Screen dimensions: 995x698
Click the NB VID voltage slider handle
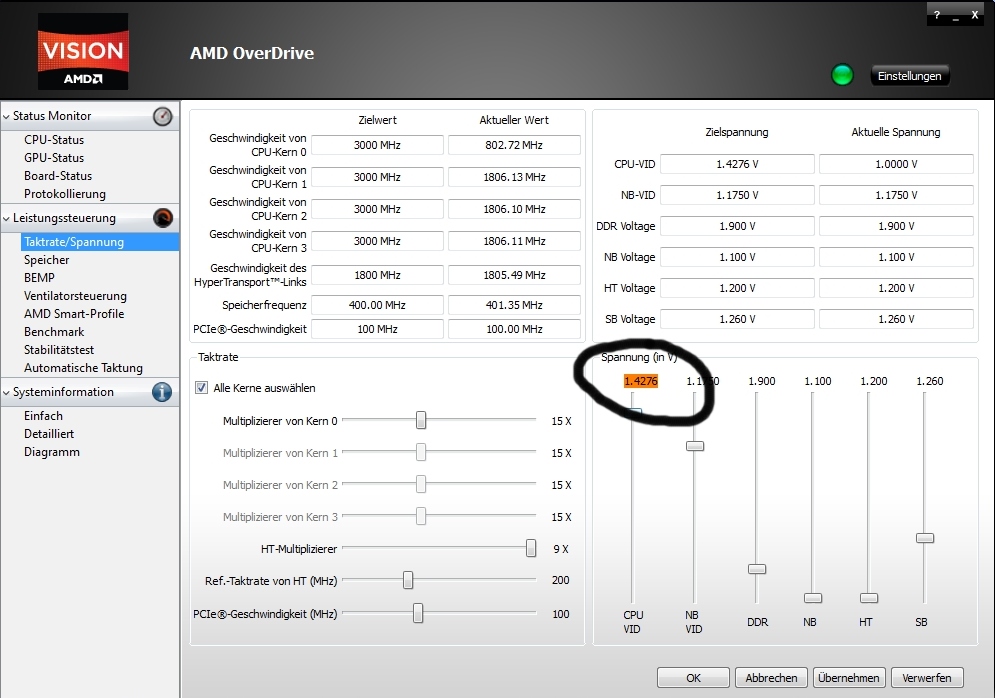[695, 446]
